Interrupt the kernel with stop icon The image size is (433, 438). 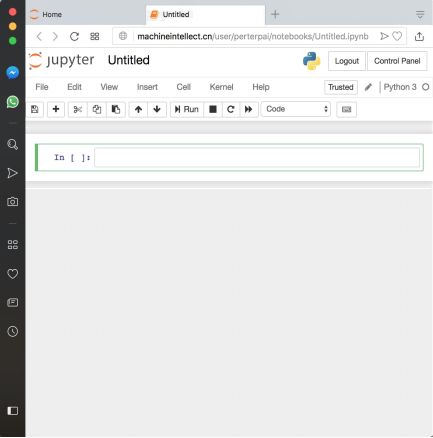tap(213, 109)
